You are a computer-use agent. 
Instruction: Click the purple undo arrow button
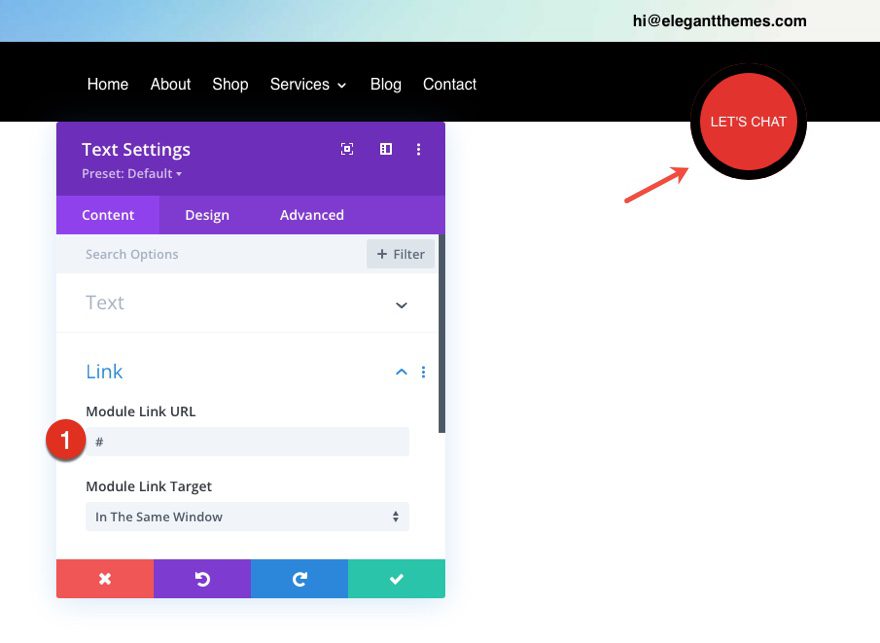(x=202, y=578)
